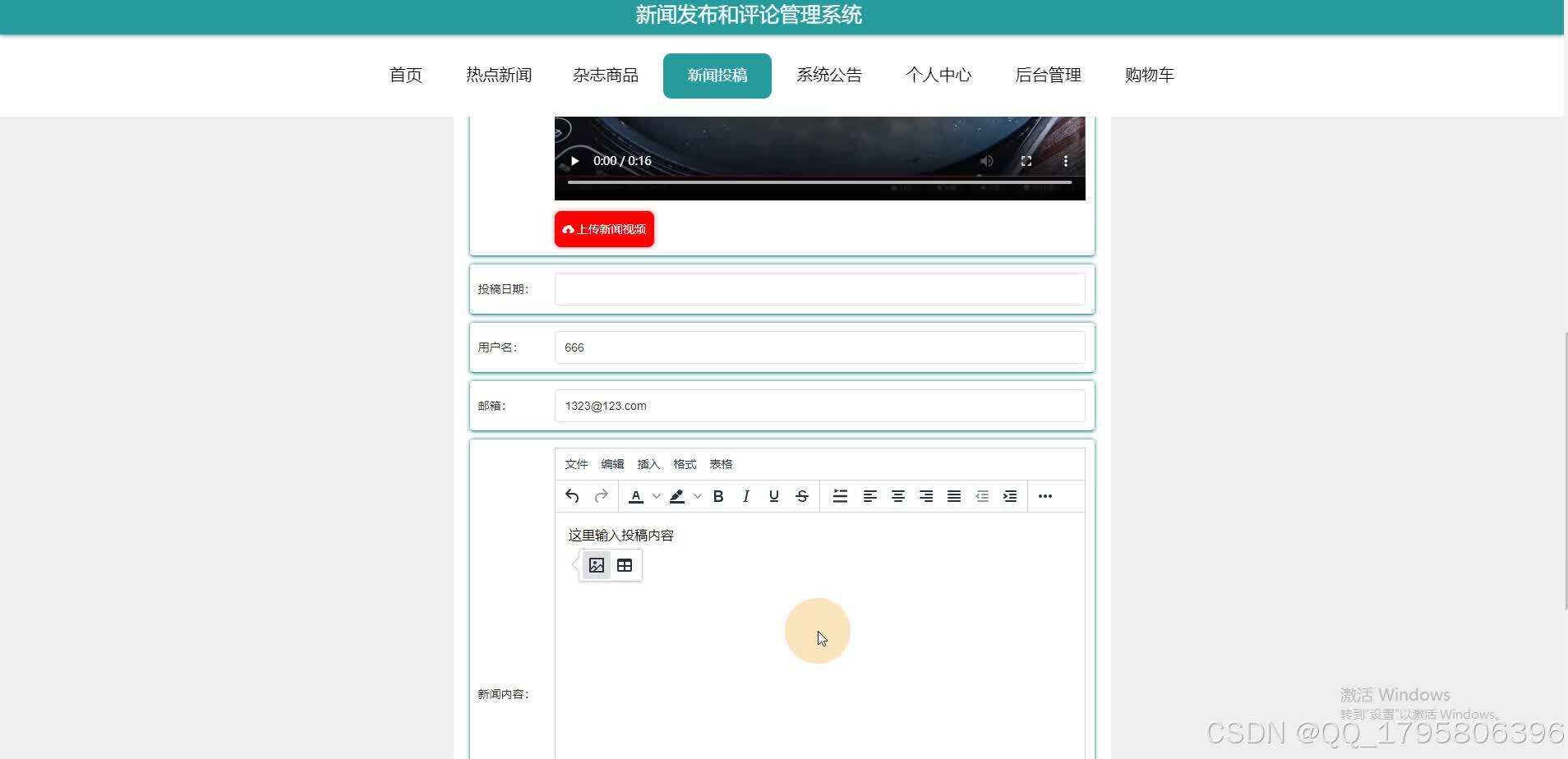Viewport: 1568px width, 759px height.
Task: Align text right
Action: [x=925, y=496]
